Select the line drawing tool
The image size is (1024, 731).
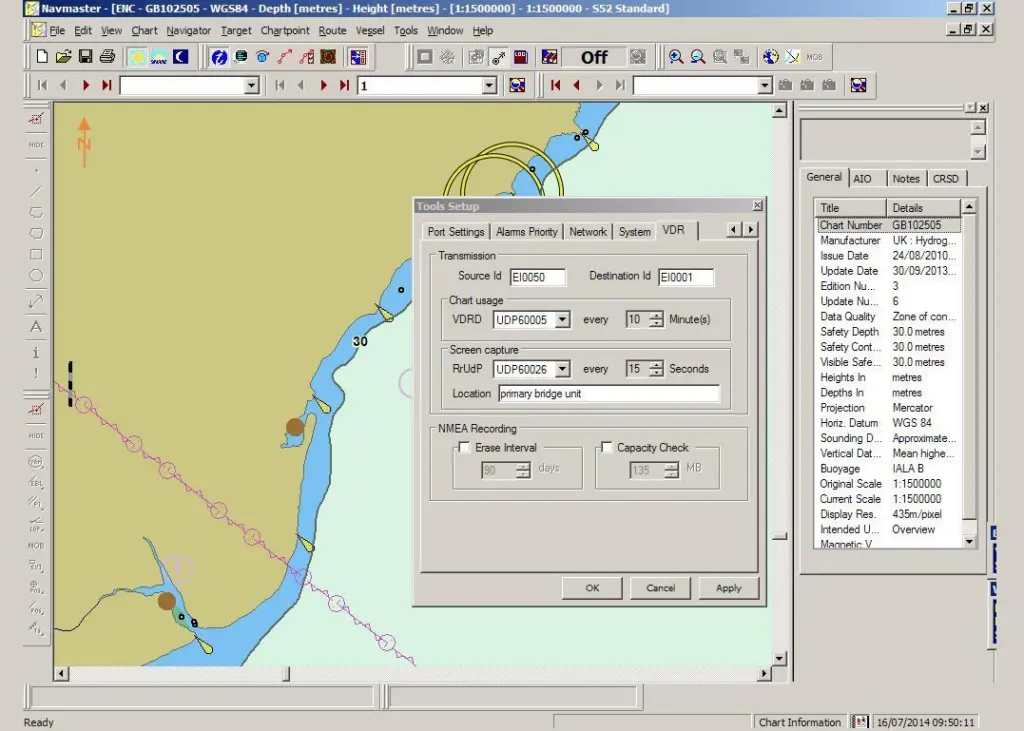(x=36, y=191)
